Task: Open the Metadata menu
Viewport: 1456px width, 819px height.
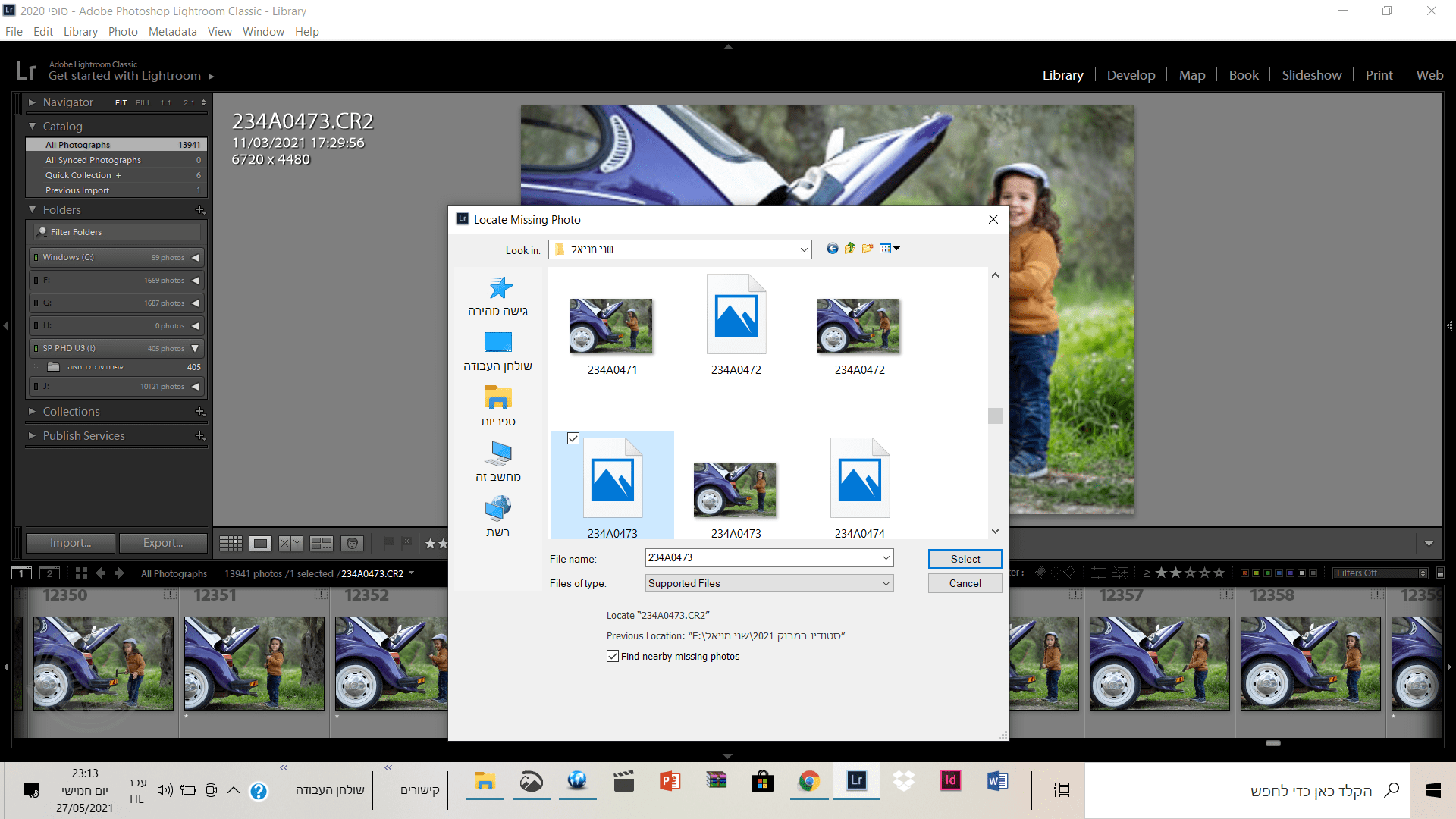Action: point(172,32)
